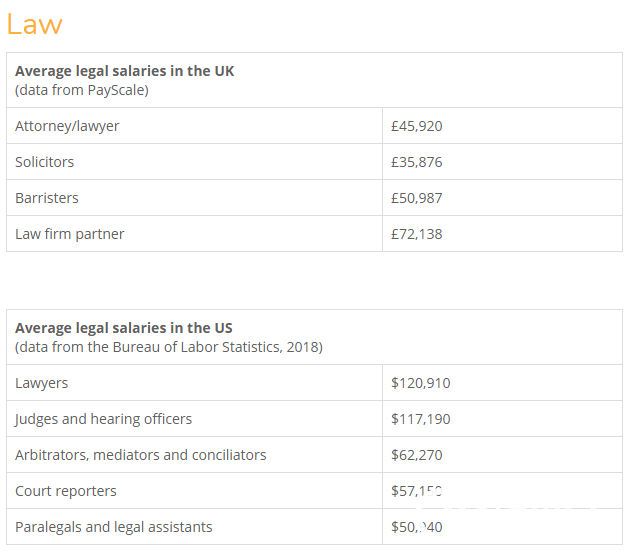
Task: Select Paralegals and legal assistants label
Action: [x=114, y=527]
